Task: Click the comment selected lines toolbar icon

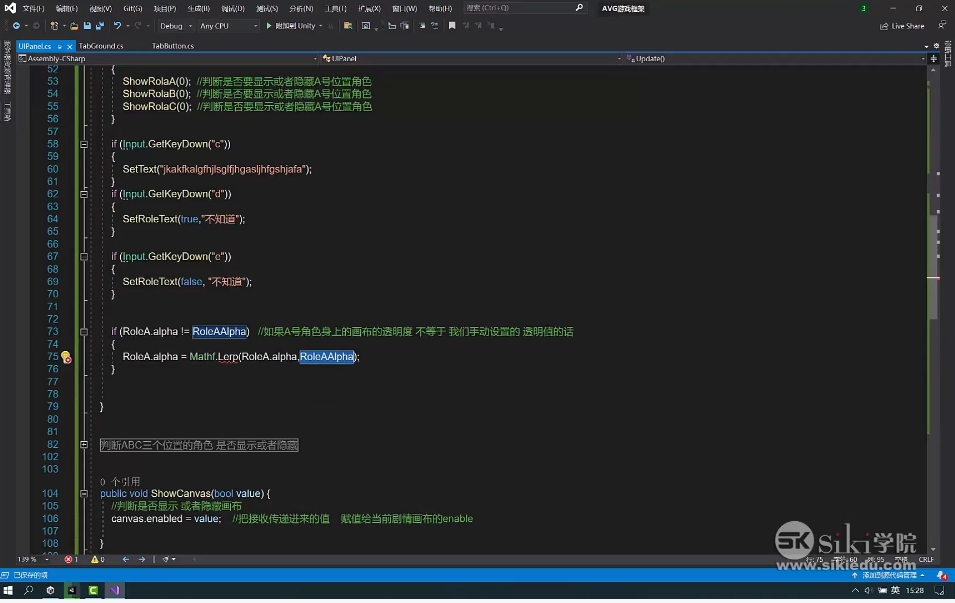Action: point(422,26)
